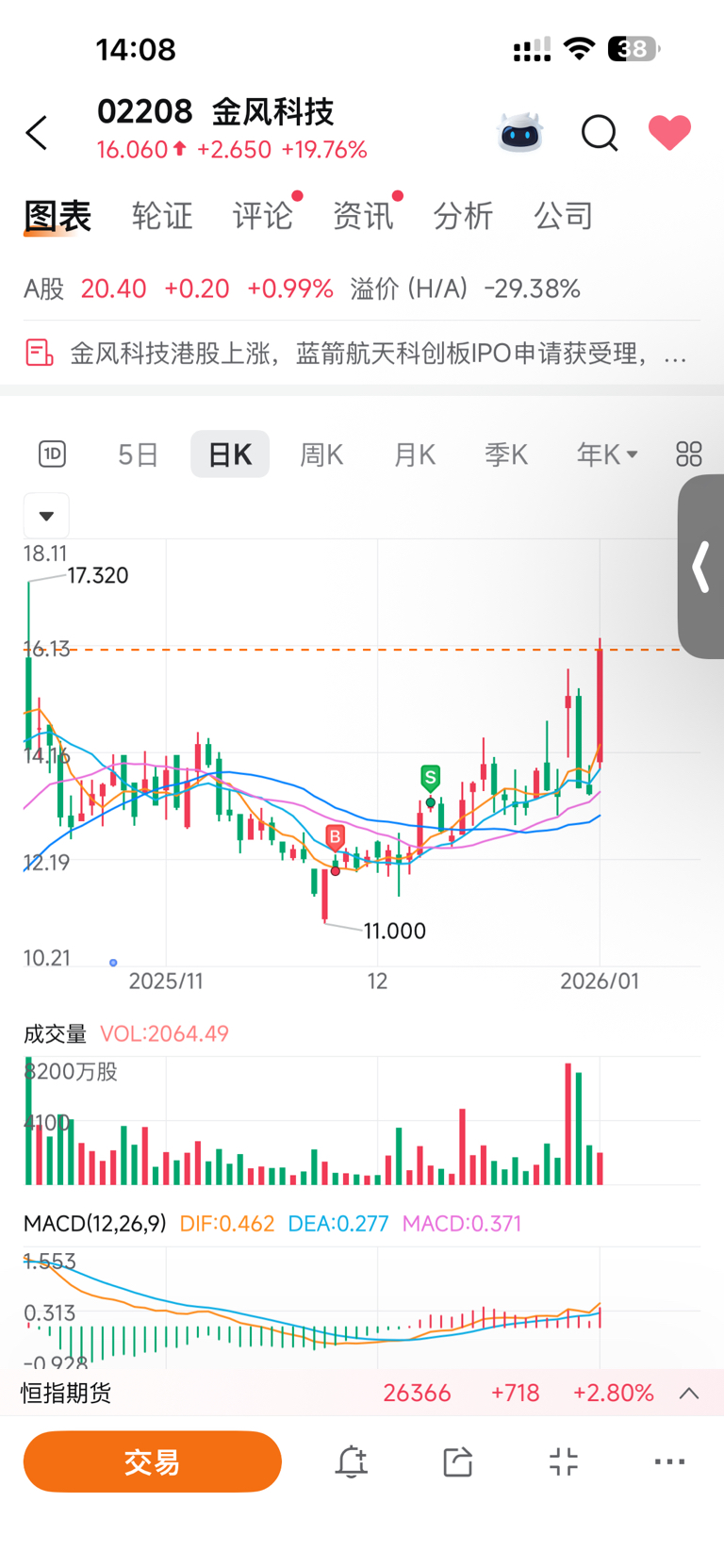
Task: Tap the VOL:2064.49 value
Action: [164, 1034]
